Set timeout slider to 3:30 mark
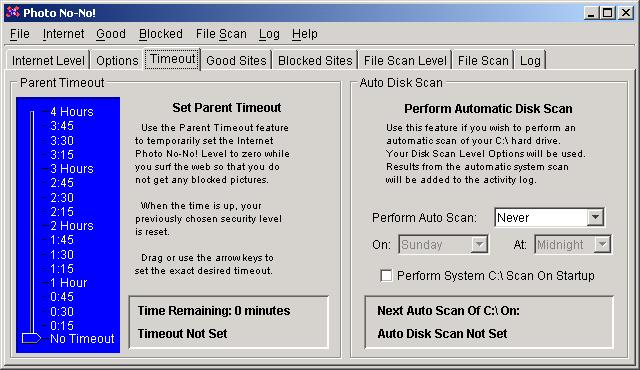 pyautogui.click(x=62, y=140)
